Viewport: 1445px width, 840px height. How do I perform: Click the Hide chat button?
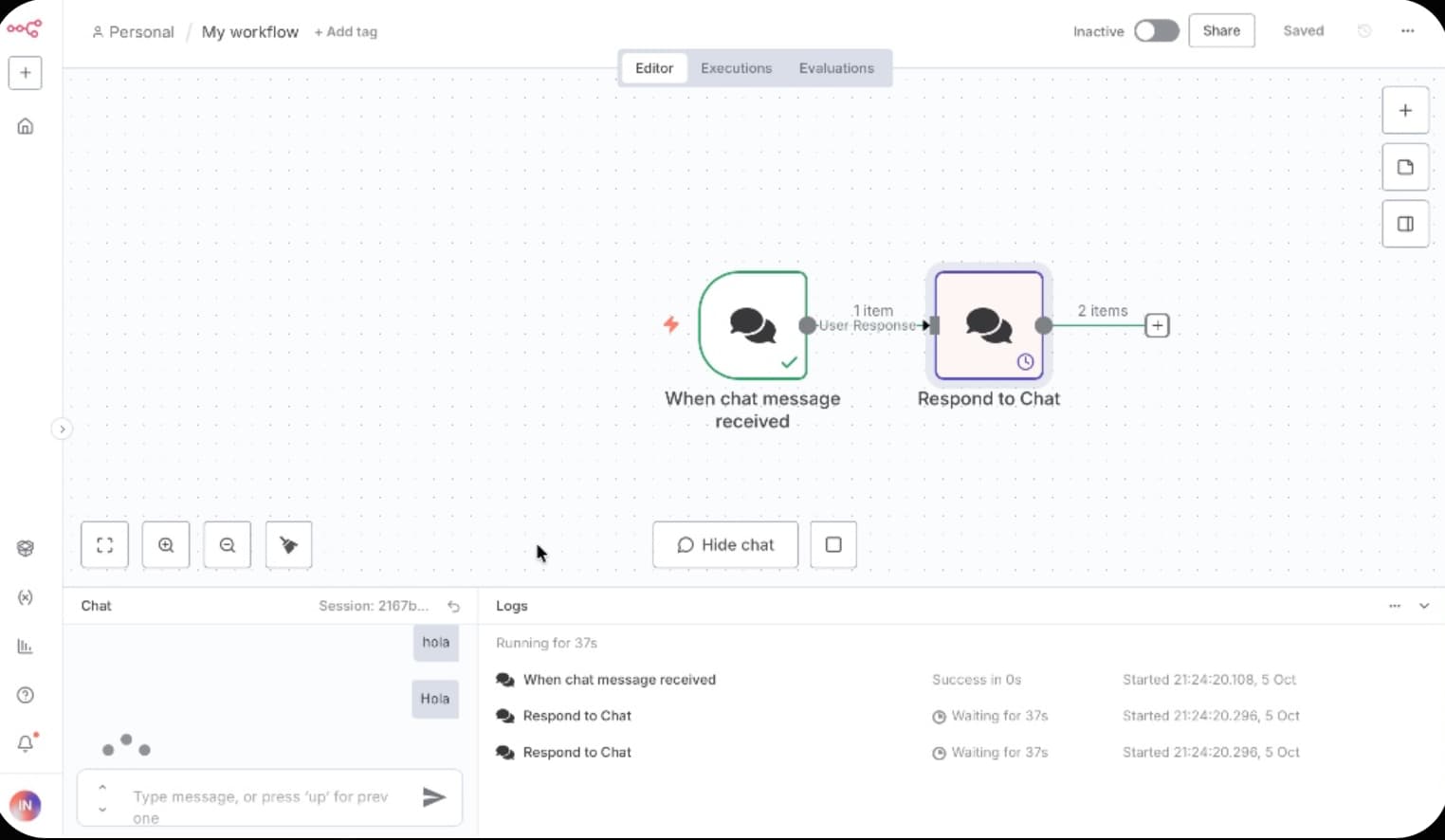coord(725,545)
